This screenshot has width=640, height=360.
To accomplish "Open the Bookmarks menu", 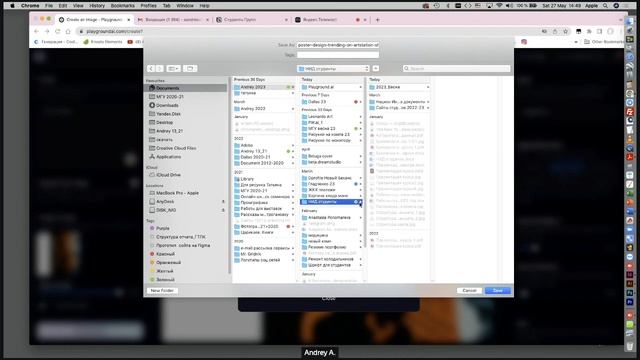I will tap(122, 6).
